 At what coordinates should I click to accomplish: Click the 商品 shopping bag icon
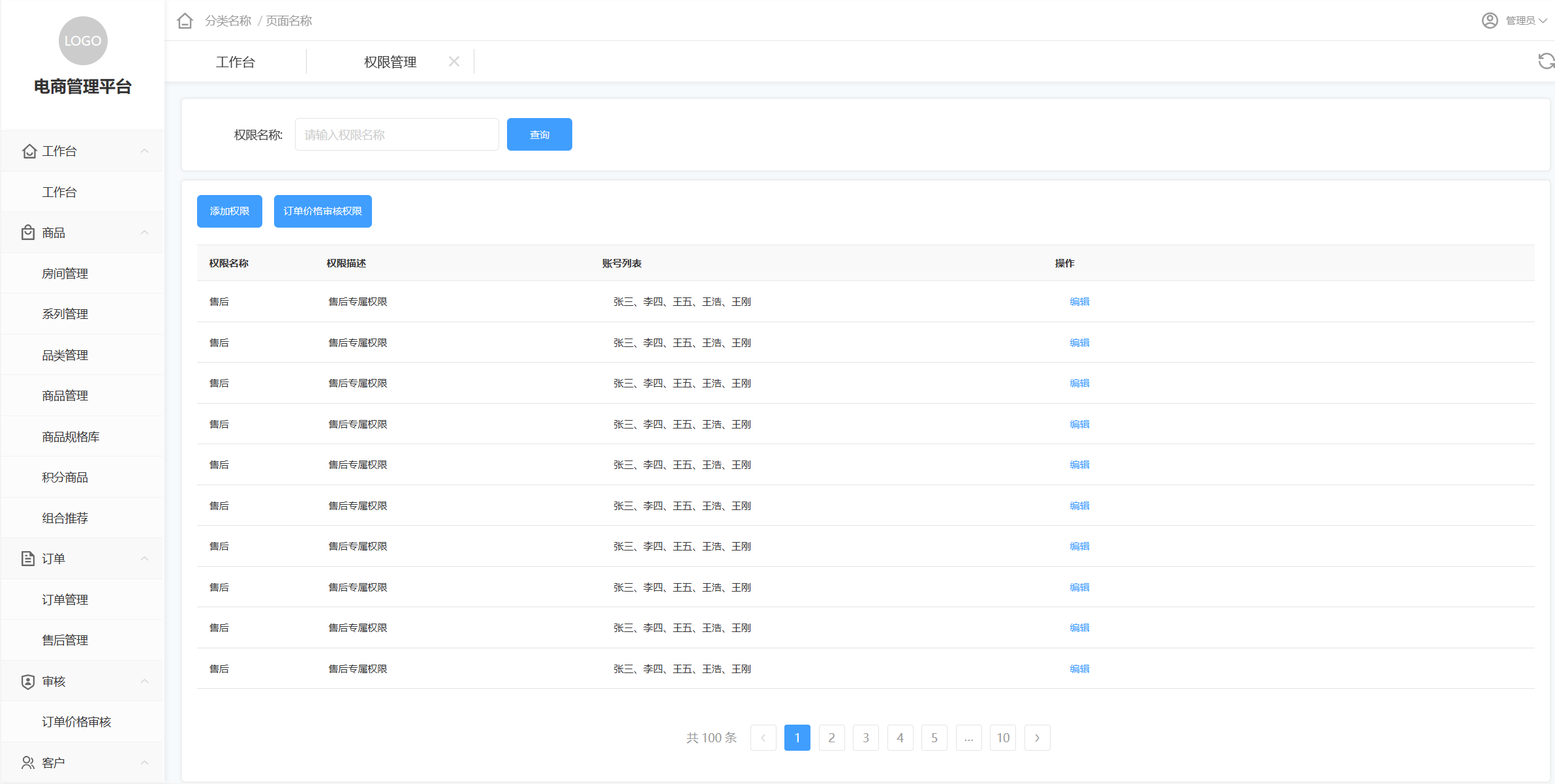pos(28,233)
